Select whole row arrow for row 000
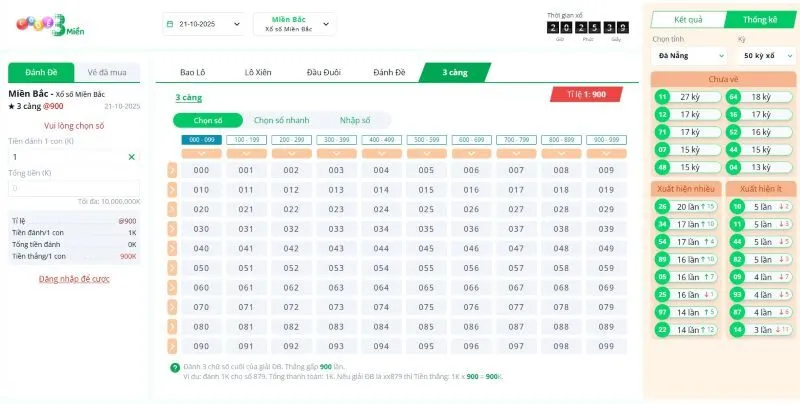The image size is (800, 404). point(172,170)
